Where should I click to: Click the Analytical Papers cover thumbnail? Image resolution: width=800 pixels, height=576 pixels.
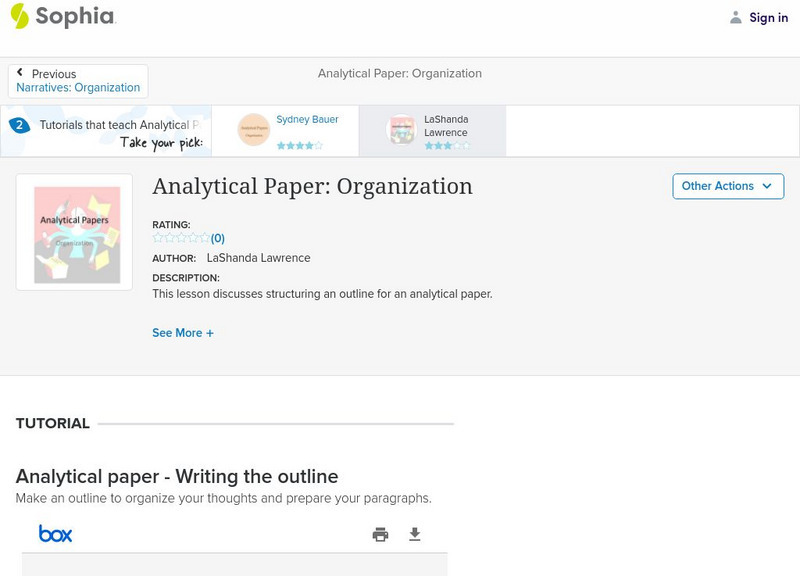(x=74, y=232)
